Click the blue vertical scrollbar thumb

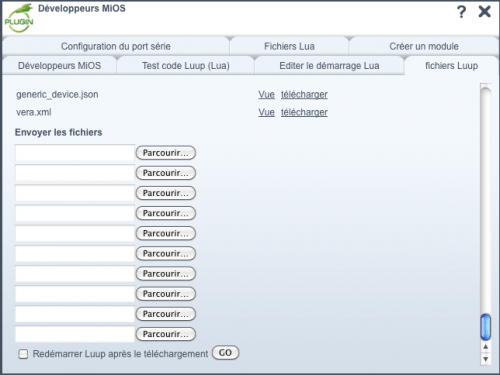click(486, 327)
